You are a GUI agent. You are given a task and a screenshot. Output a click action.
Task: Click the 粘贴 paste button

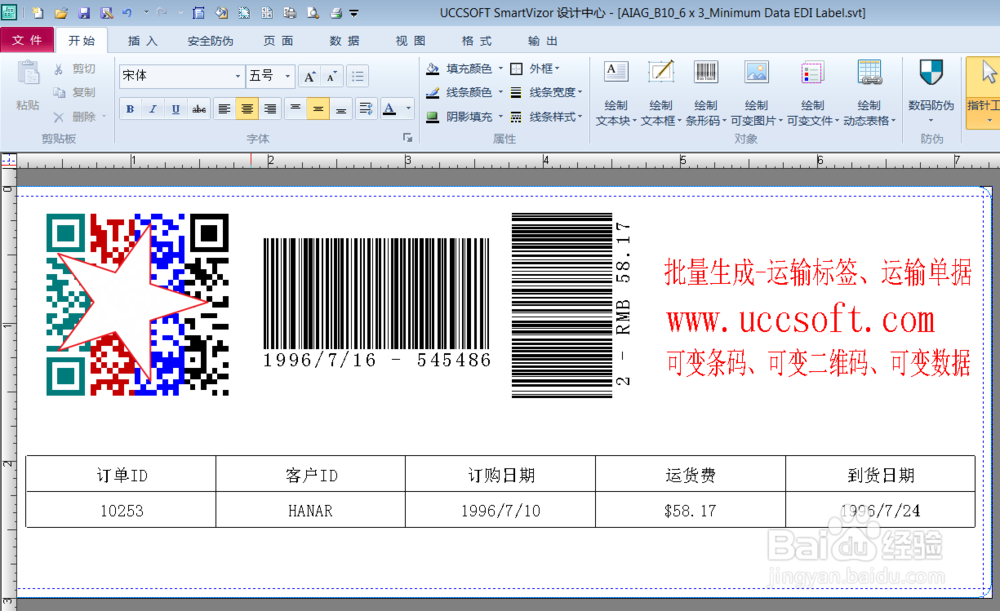pyautogui.click(x=28, y=86)
